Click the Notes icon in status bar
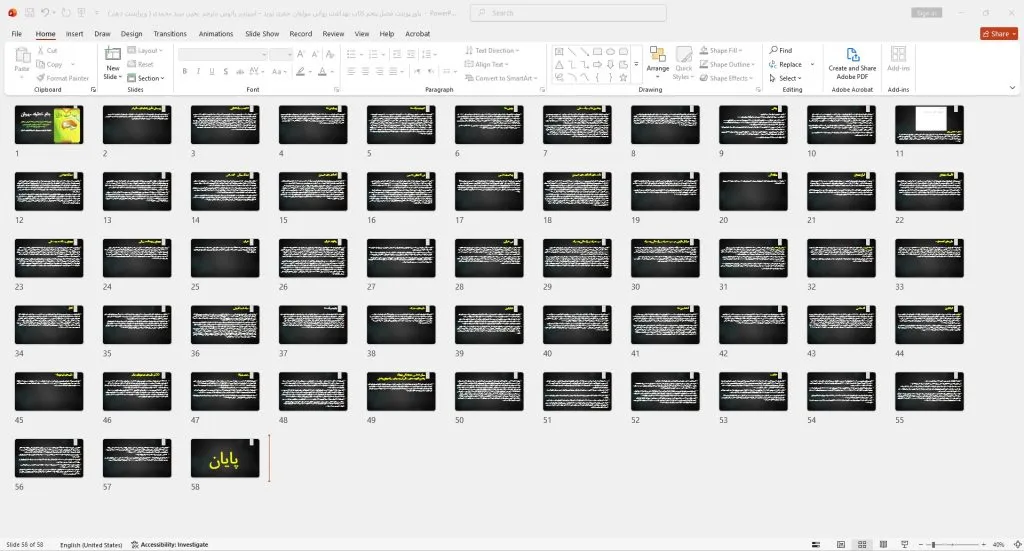1024x551 pixels. [x=816, y=544]
